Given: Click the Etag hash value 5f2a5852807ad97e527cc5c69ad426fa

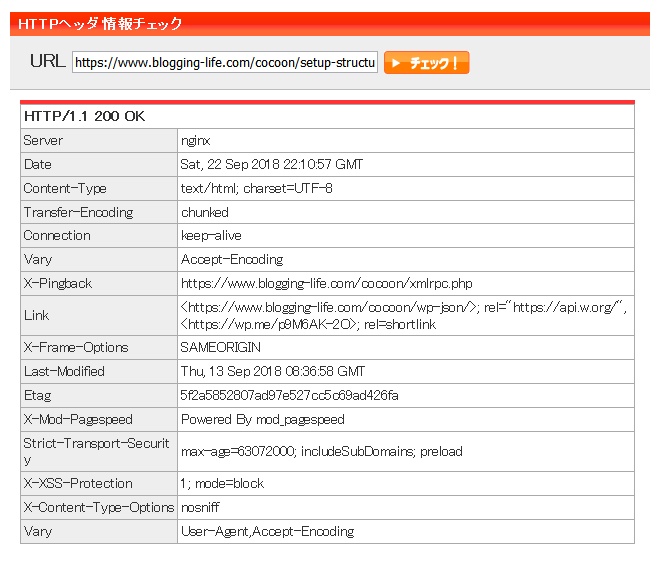Looking at the screenshot, I should click(289, 395).
